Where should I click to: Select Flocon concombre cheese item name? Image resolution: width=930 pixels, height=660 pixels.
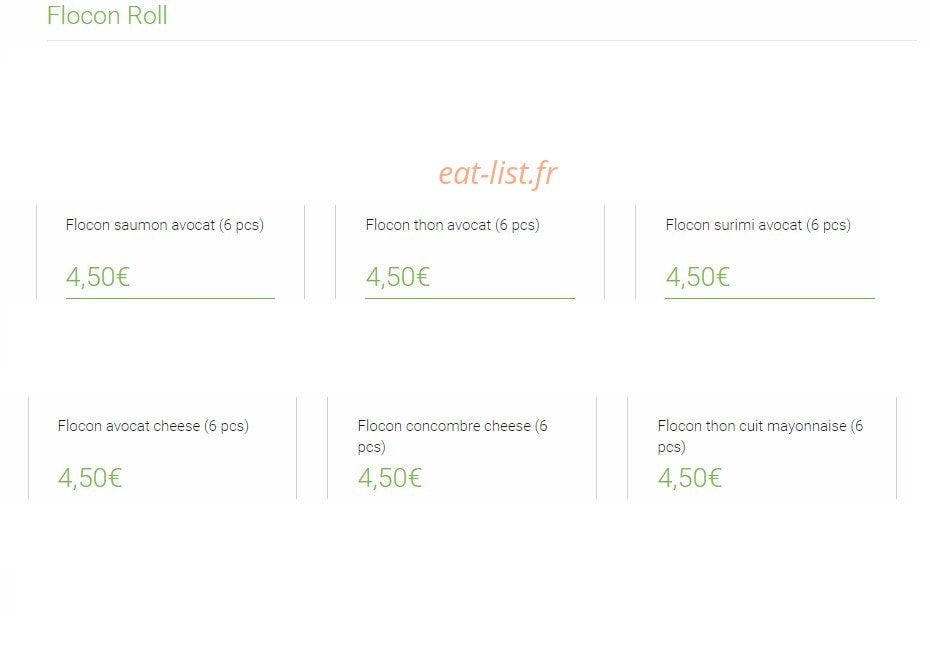pyautogui.click(x=453, y=436)
